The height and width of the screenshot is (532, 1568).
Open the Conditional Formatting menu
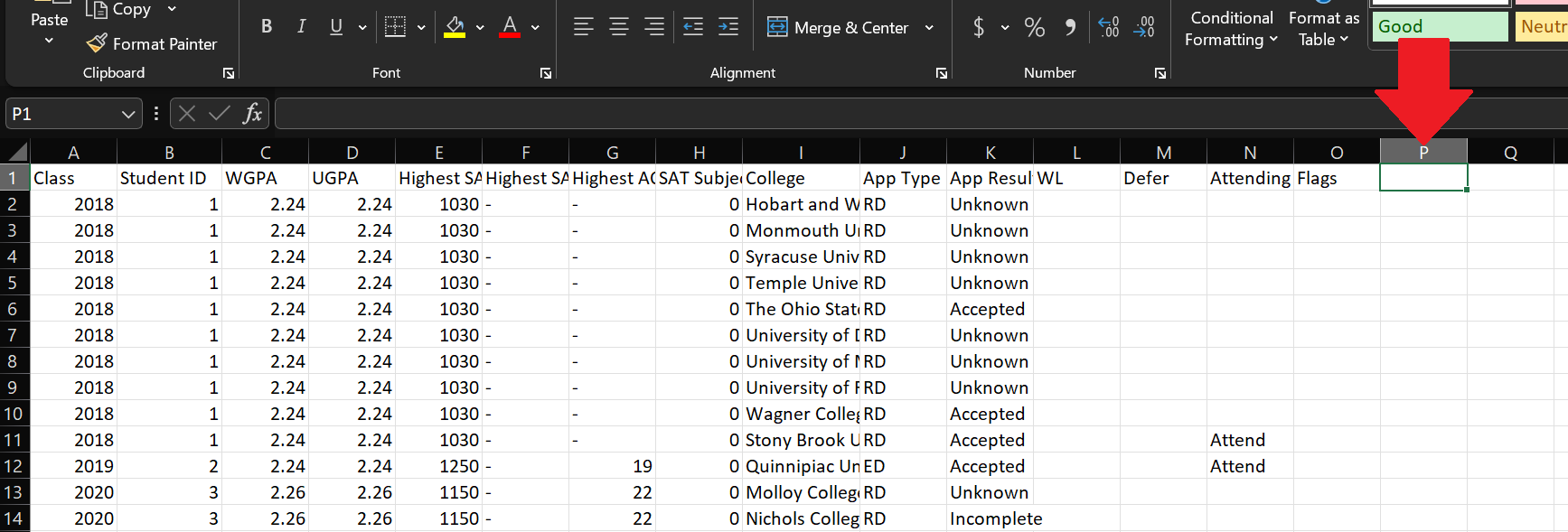[x=1231, y=28]
